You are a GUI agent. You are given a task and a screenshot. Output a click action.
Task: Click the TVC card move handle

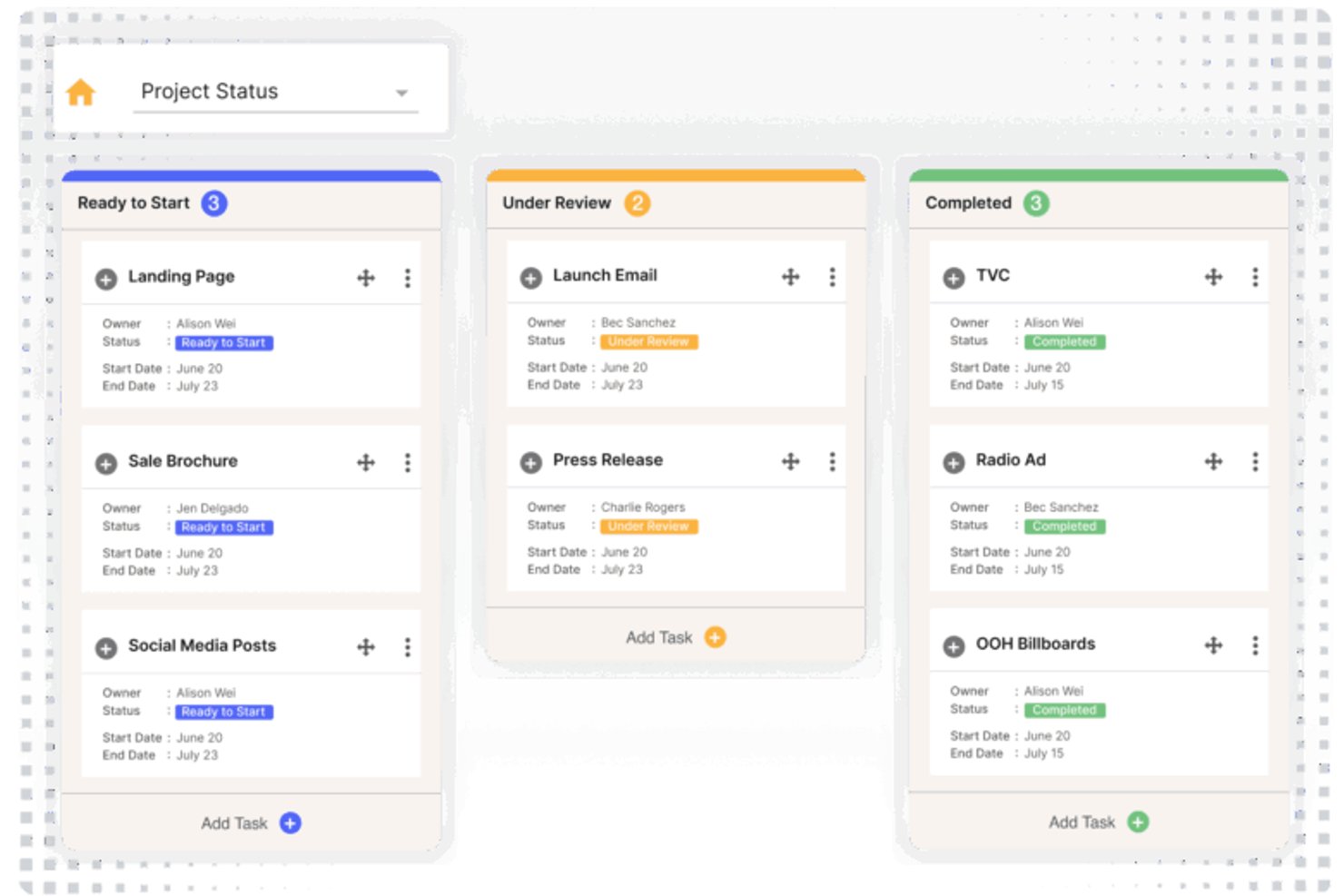tap(1214, 277)
